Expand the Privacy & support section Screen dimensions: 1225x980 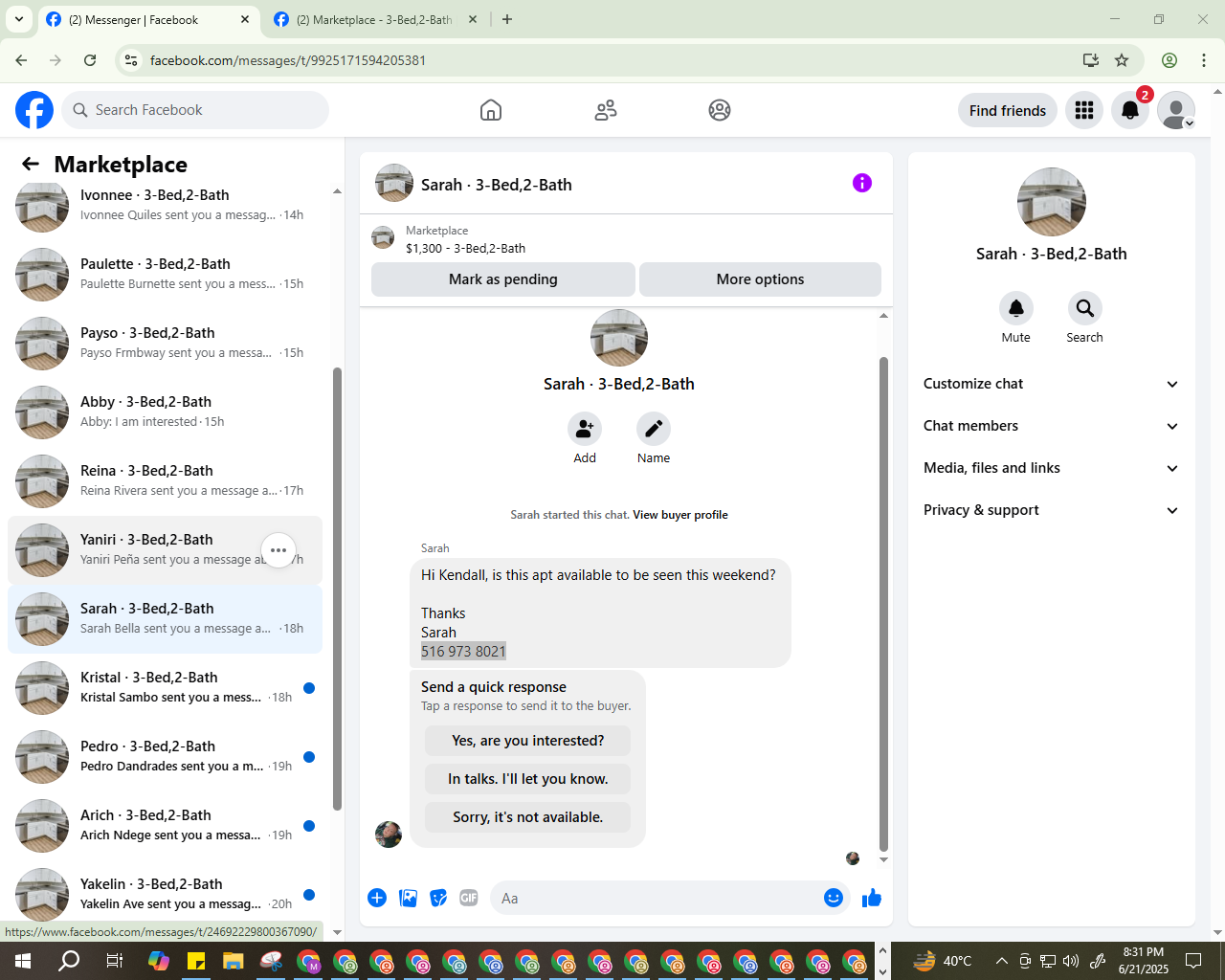[1051, 510]
